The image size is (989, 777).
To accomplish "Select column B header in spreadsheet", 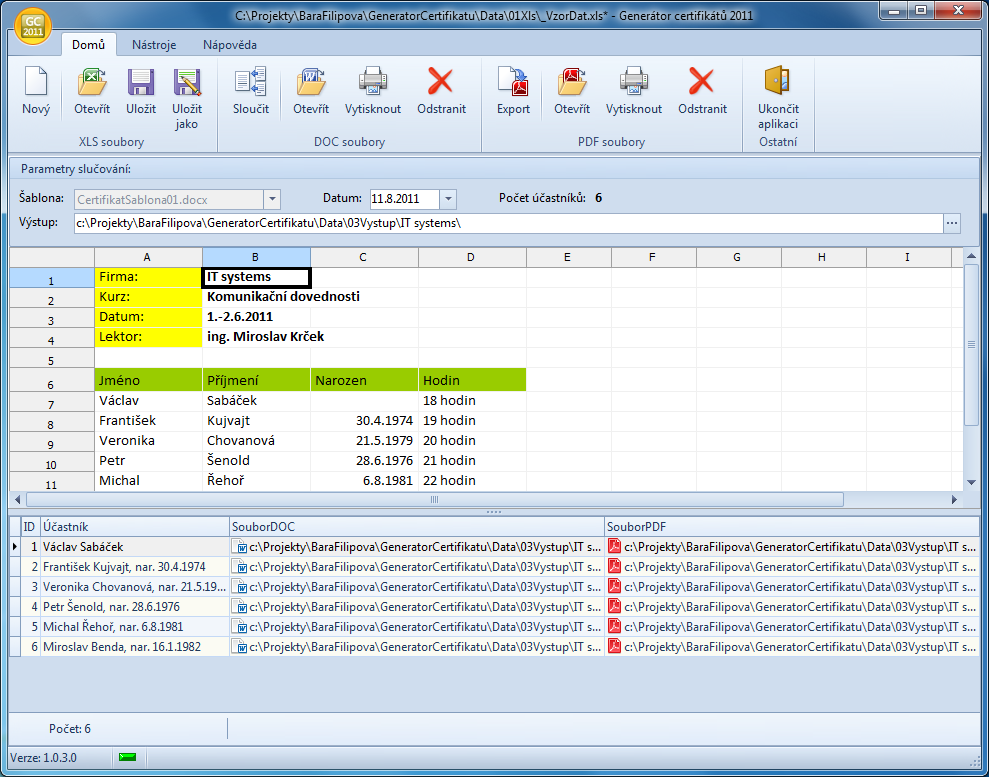I will click(256, 257).
